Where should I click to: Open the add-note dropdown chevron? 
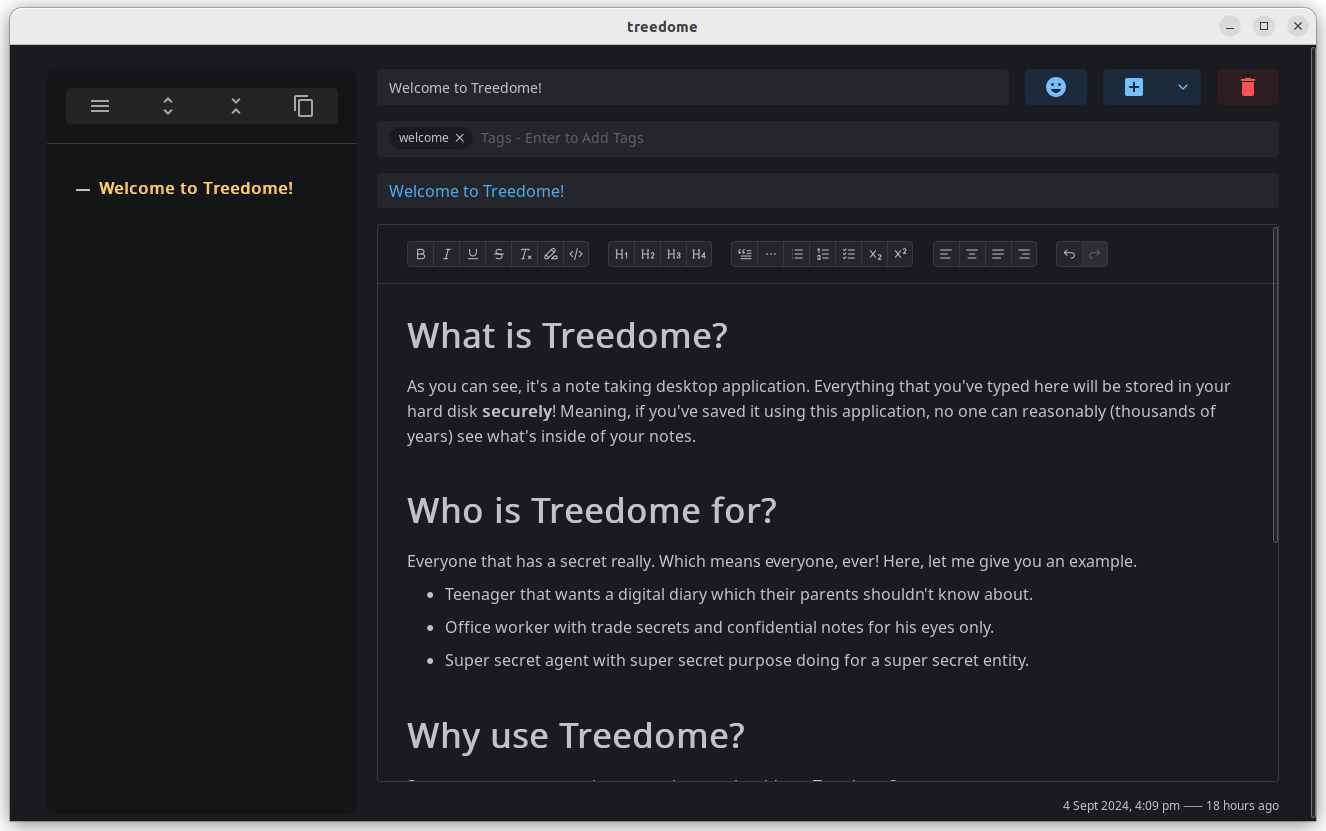[x=1181, y=87]
